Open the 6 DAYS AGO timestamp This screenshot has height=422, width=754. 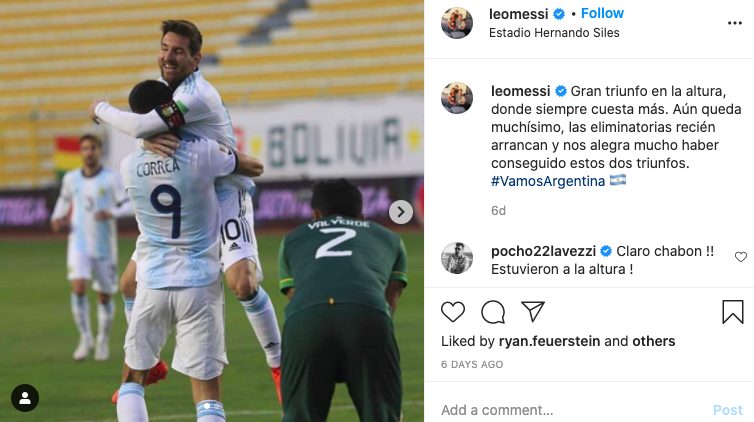pos(472,365)
